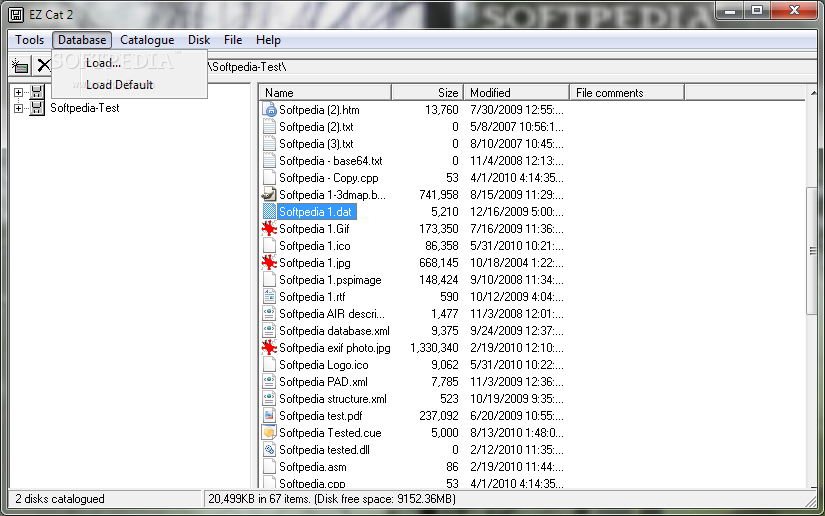
Task: Select the file name Softpedia 1.pspimage
Action: tap(330, 280)
